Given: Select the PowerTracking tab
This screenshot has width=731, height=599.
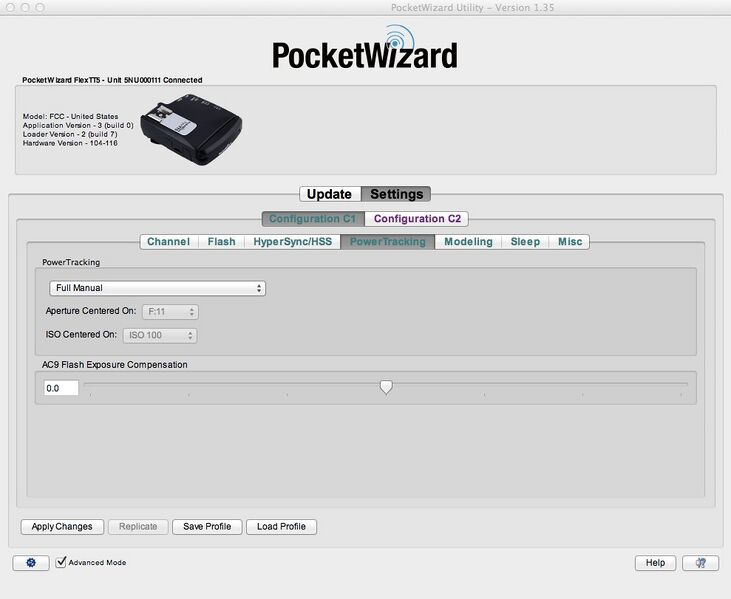Looking at the screenshot, I should tap(388, 241).
